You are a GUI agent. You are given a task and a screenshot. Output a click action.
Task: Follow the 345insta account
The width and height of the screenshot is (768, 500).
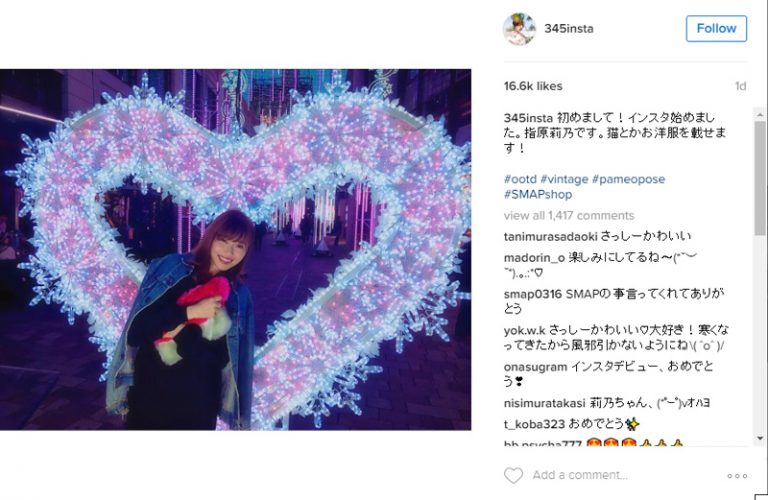tap(716, 28)
